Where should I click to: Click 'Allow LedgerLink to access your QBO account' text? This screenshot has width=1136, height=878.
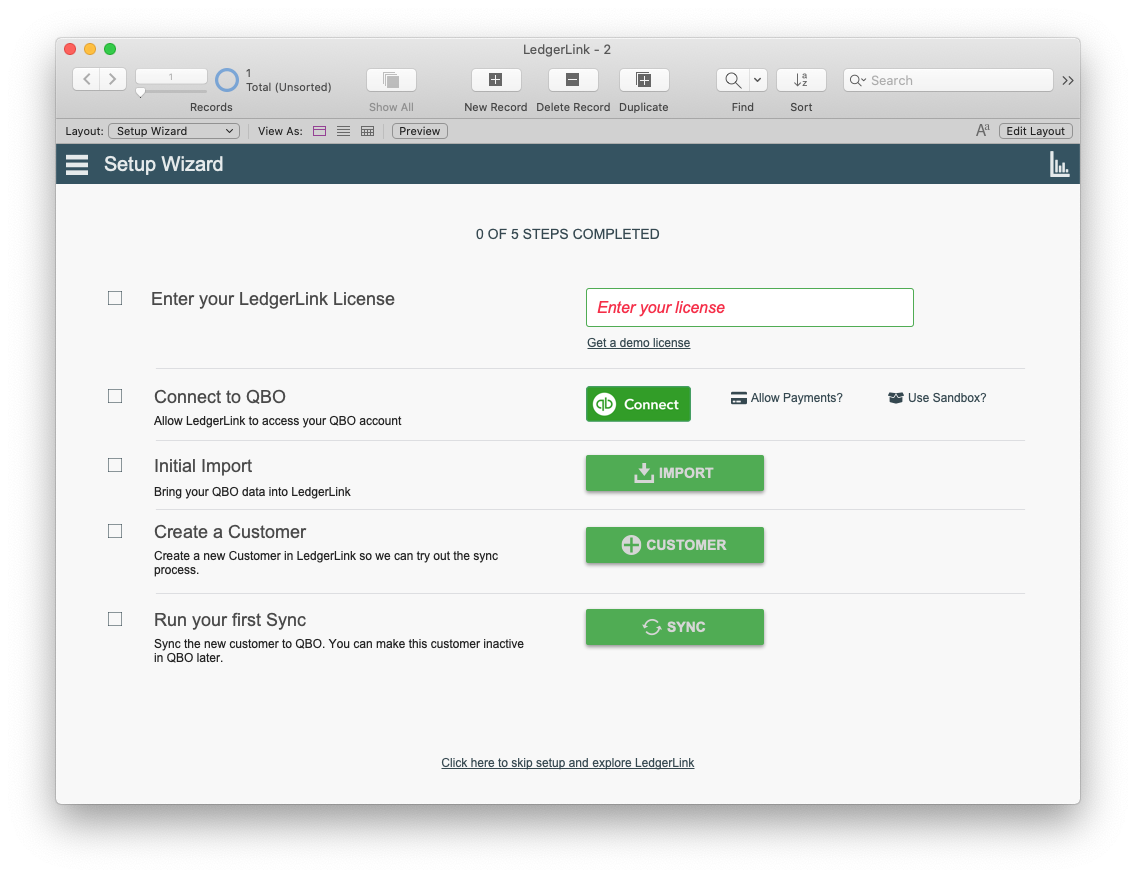point(277,421)
